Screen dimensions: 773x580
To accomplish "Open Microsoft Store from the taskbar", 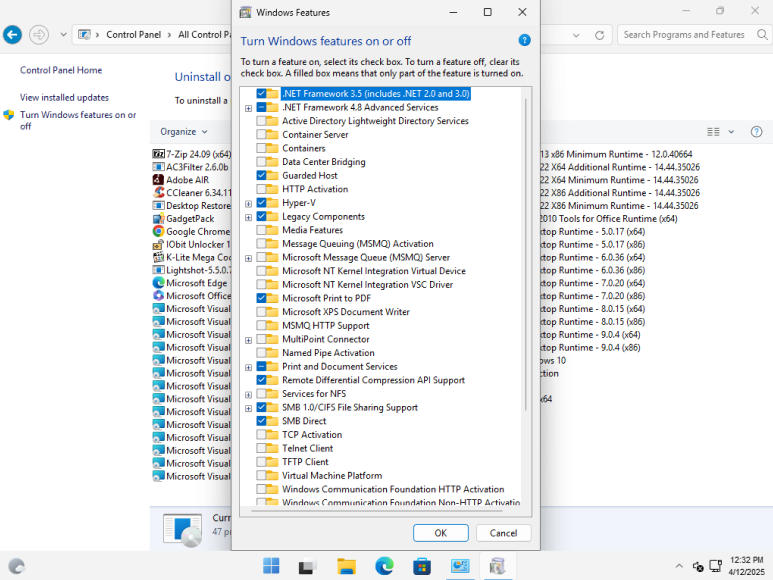I will pyautogui.click(x=422, y=566).
